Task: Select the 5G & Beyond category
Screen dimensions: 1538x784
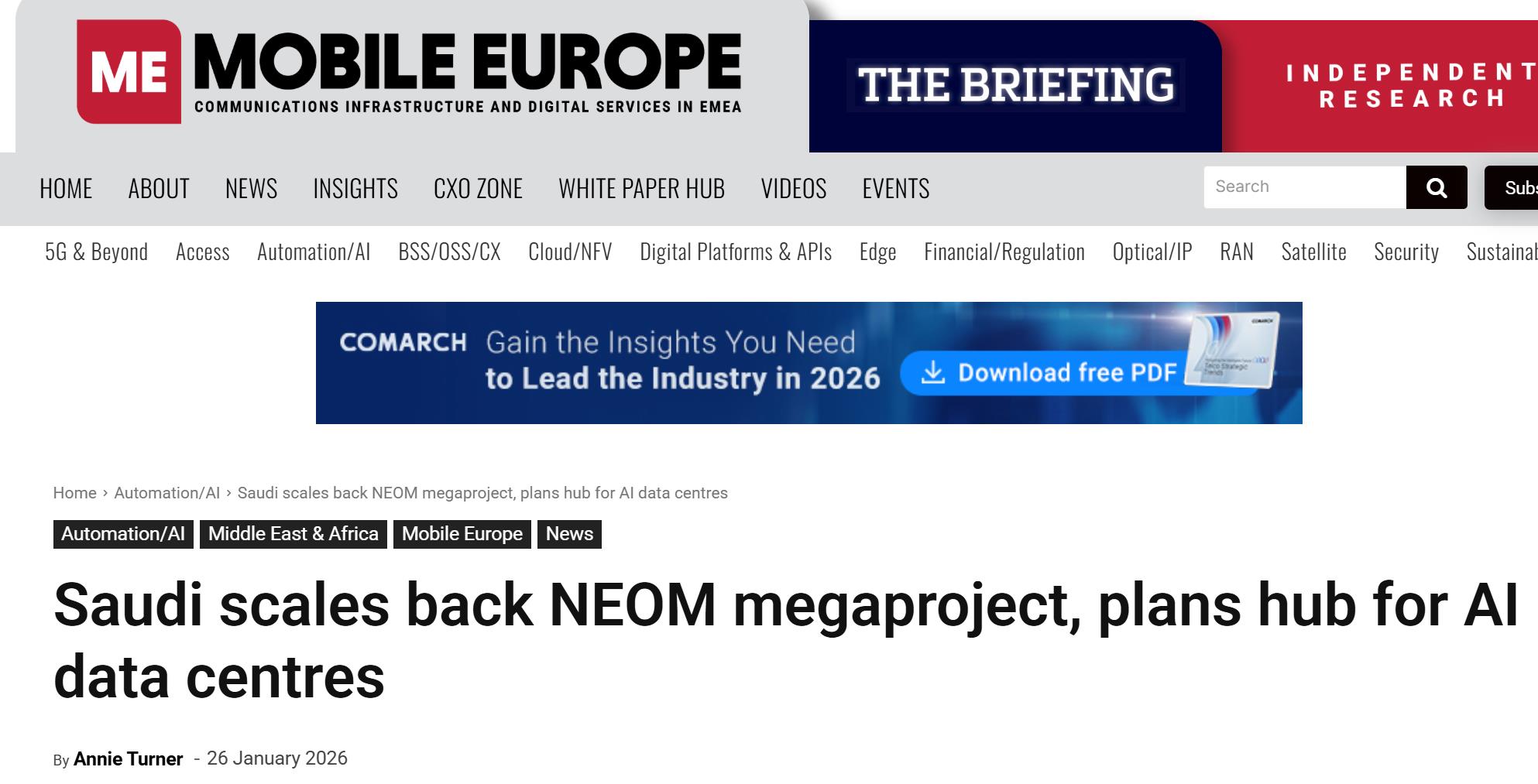Action: click(96, 252)
